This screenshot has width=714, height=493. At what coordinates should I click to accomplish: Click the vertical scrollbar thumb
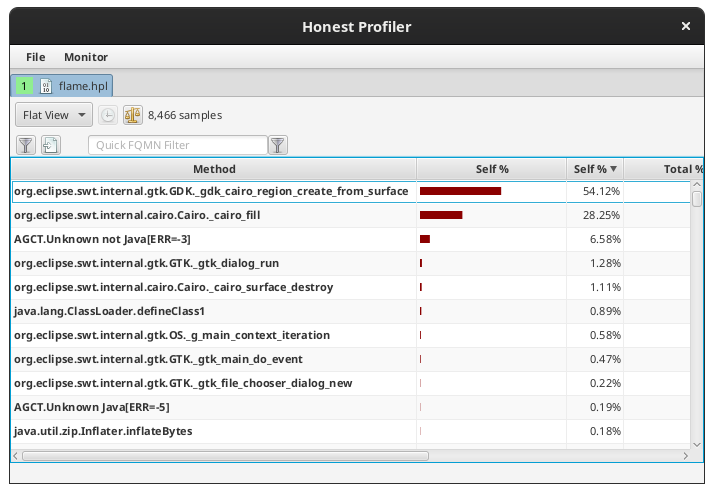697,199
